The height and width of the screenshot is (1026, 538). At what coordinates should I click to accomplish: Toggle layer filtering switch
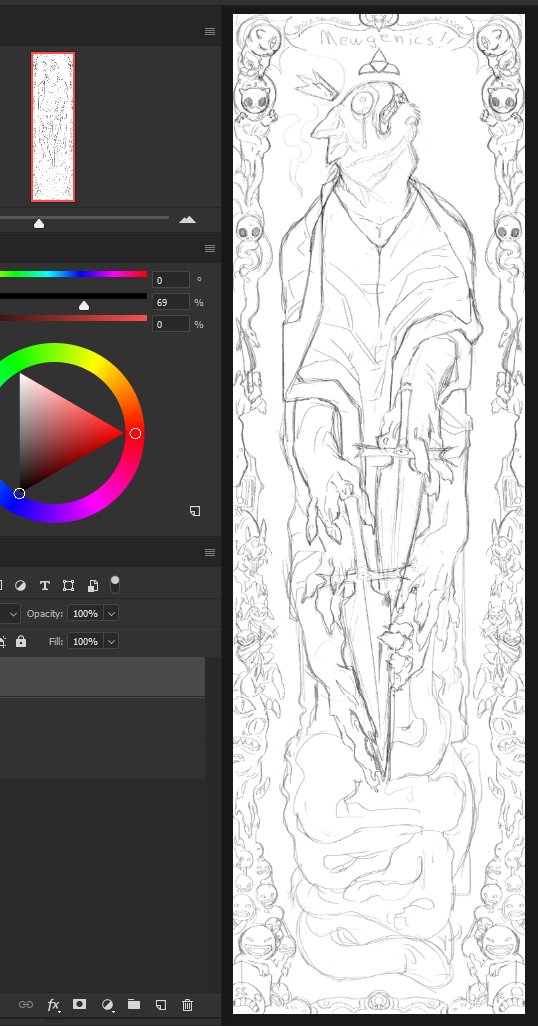pos(115,584)
